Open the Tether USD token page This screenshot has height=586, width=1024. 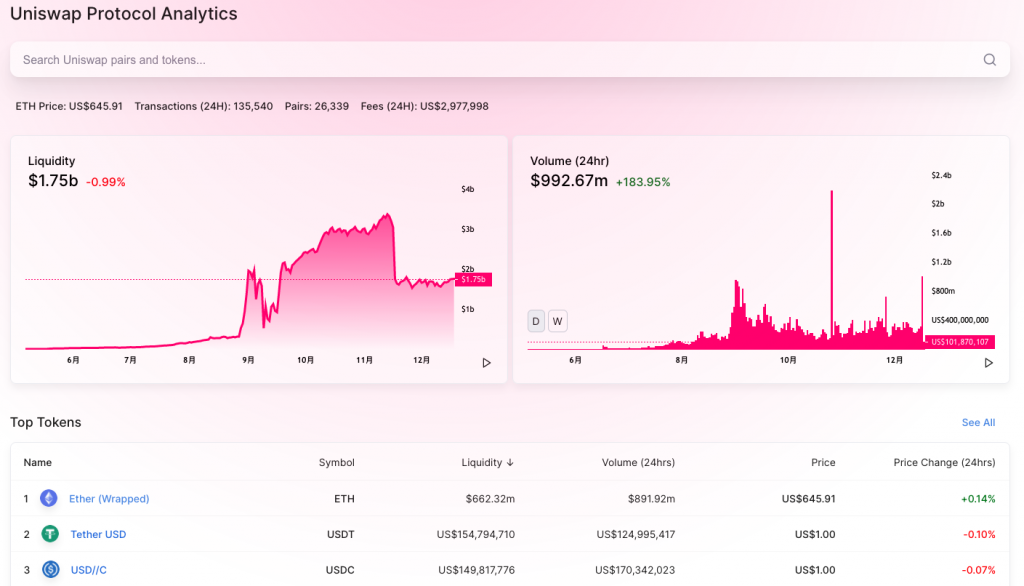coord(98,534)
